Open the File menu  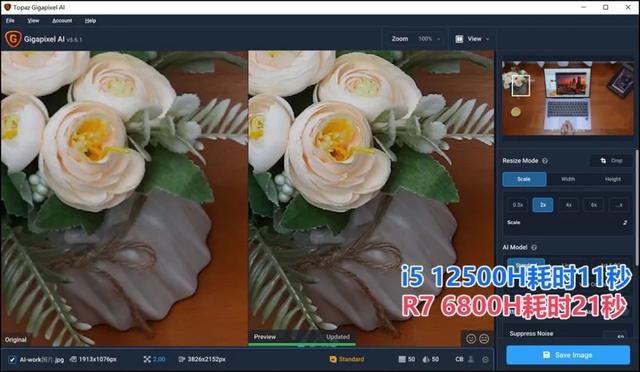(10, 21)
